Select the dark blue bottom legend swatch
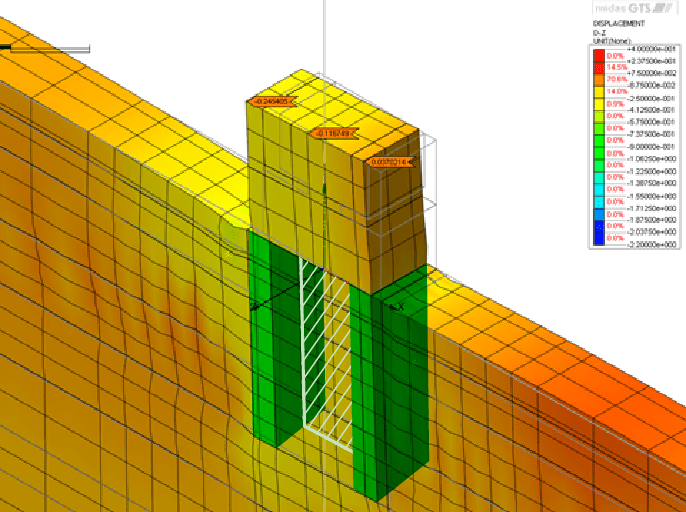 (600, 238)
